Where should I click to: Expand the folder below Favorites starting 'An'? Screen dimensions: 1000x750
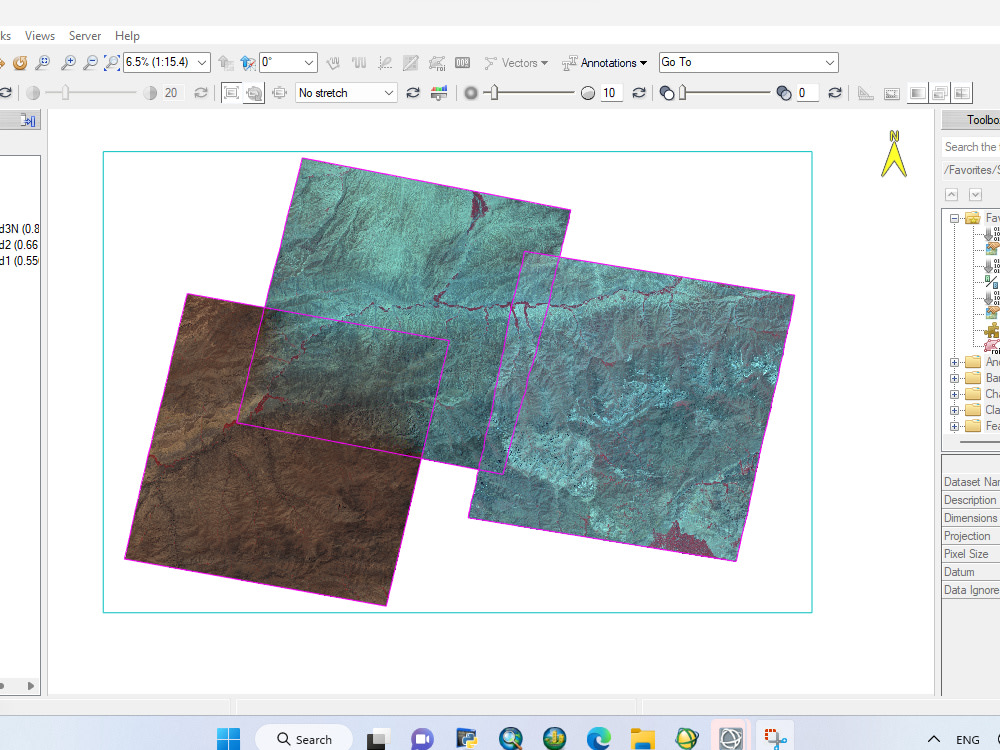(954, 362)
